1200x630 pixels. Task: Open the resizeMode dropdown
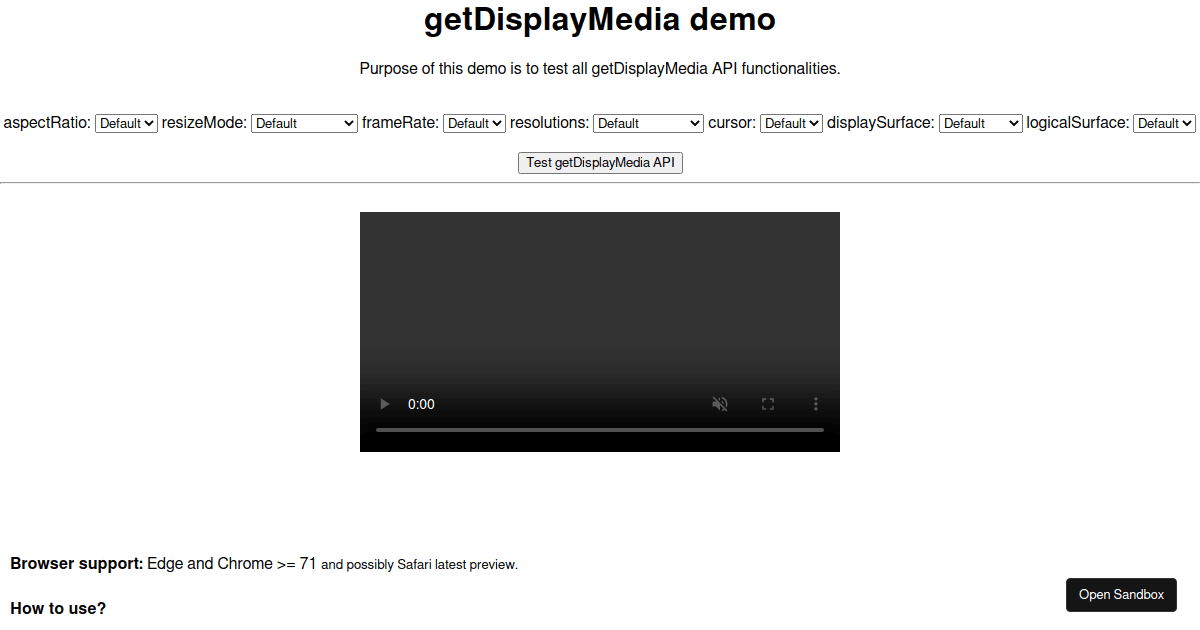point(304,123)
